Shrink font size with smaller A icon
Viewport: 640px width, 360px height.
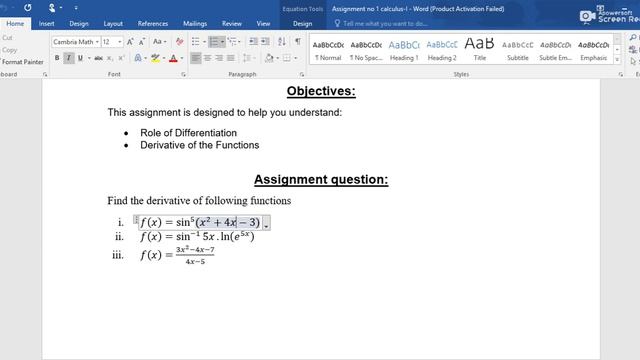coord(142,42)
